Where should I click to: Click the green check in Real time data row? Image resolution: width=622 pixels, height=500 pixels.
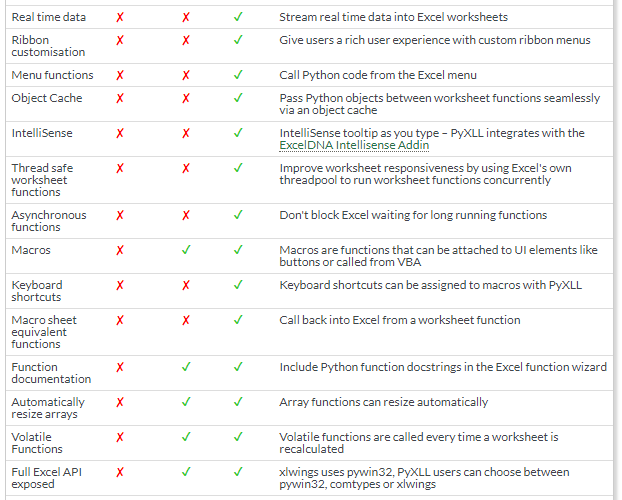(x=238, y=17)
